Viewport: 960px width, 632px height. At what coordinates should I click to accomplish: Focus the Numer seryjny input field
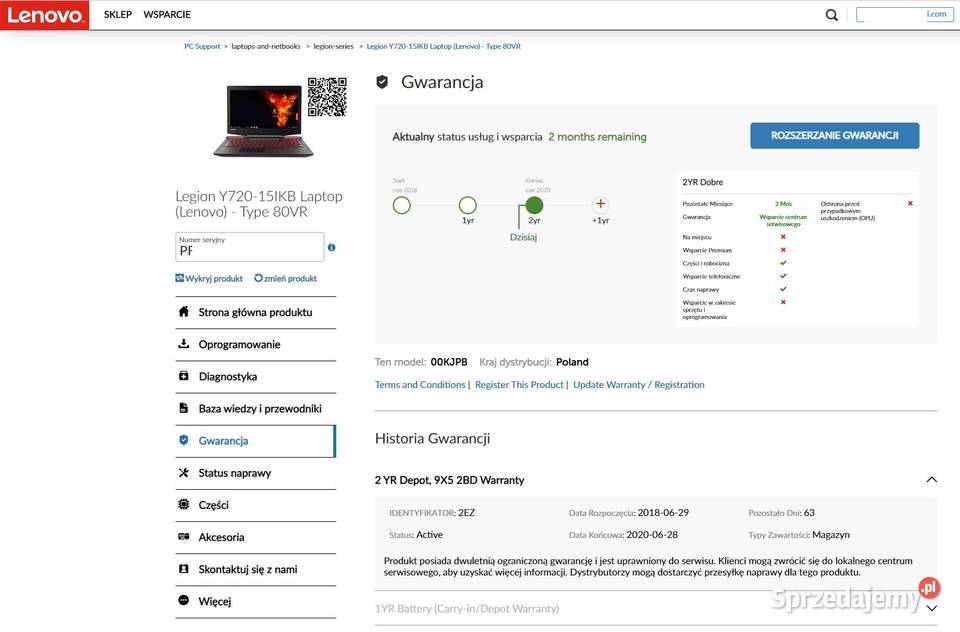tap(250, 247)
